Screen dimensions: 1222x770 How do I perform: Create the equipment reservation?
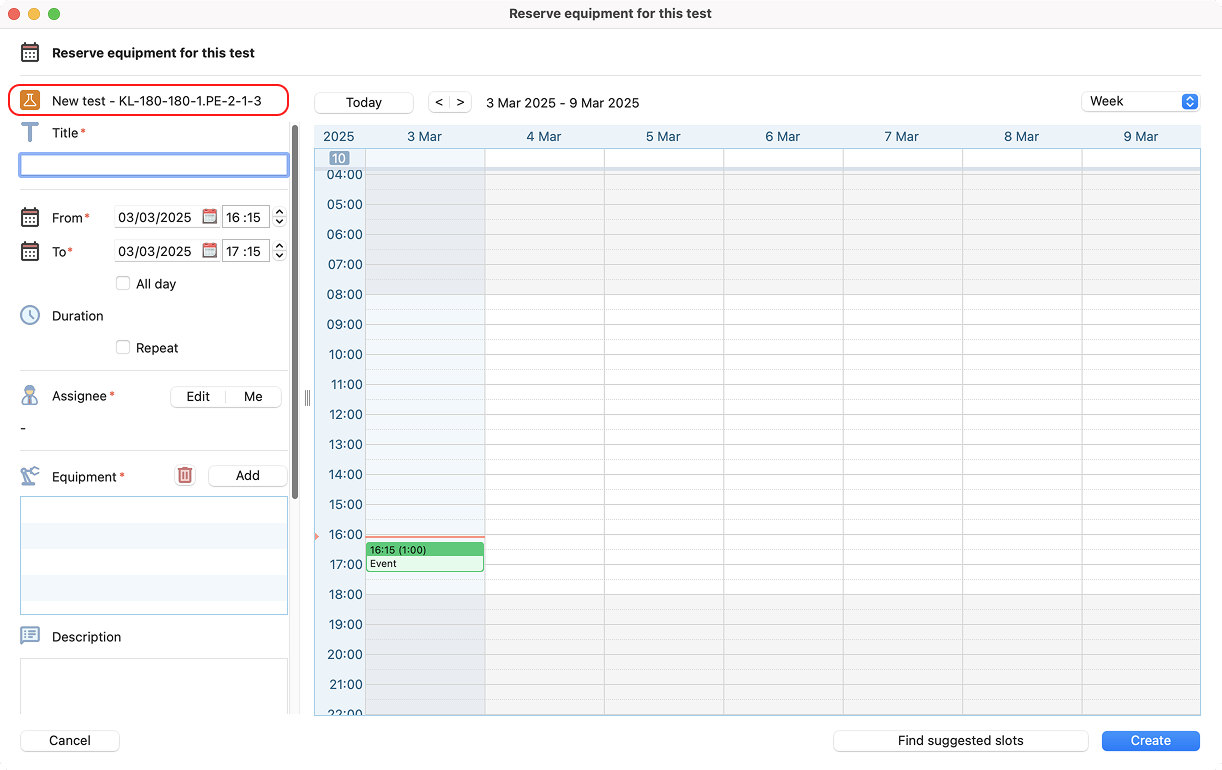[x=1150, y=740]
